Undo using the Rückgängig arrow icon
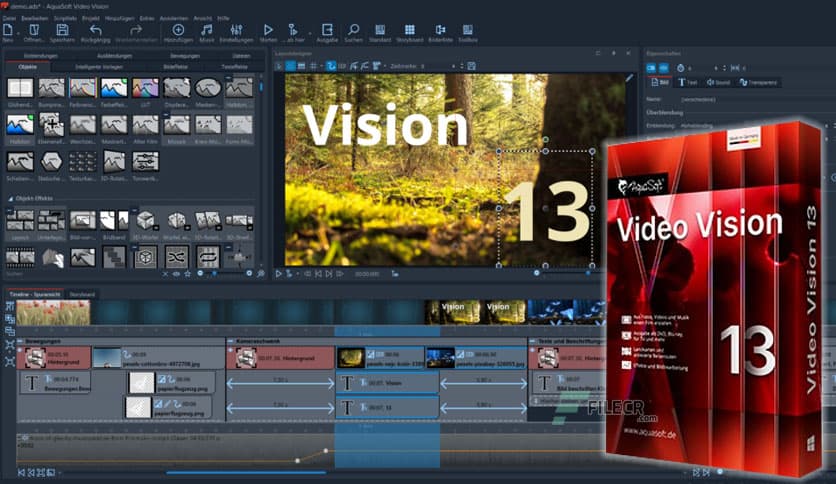The width and height of the screenshot is (836, 484). coord(95,32)
